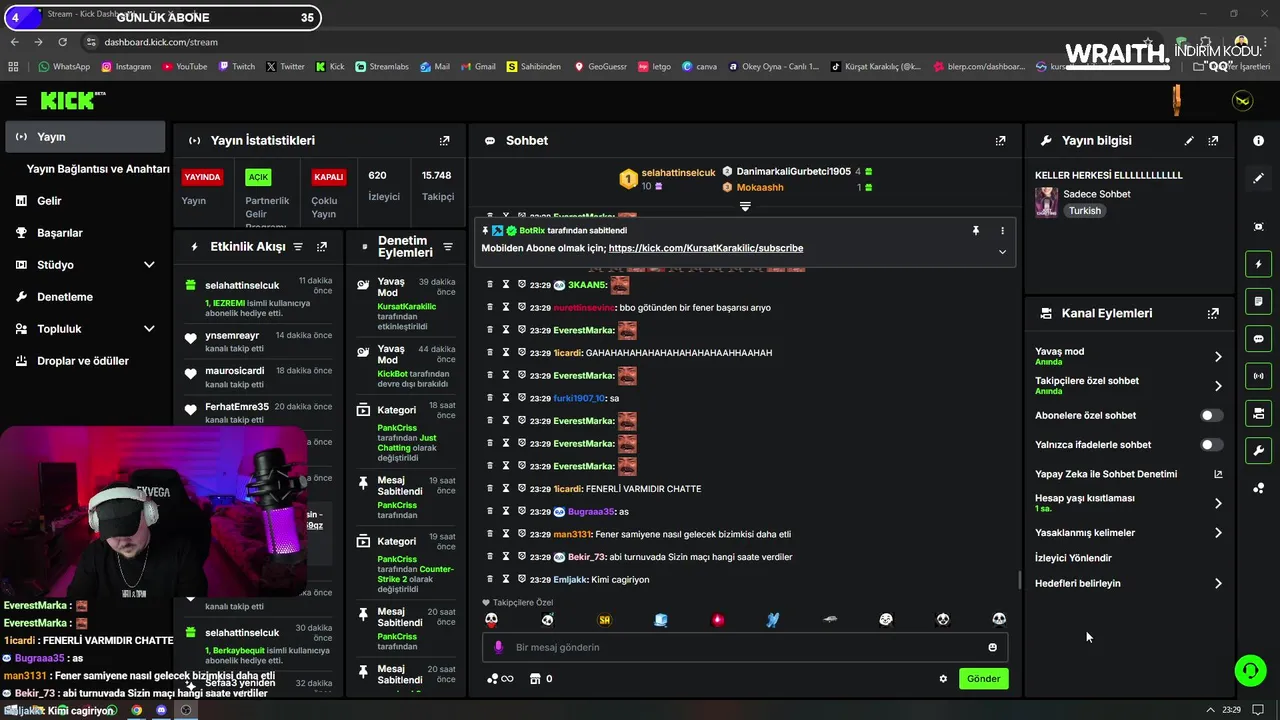Open chat settings gear near Gönder
The image size is (1280, 720).
pos(943,679)
